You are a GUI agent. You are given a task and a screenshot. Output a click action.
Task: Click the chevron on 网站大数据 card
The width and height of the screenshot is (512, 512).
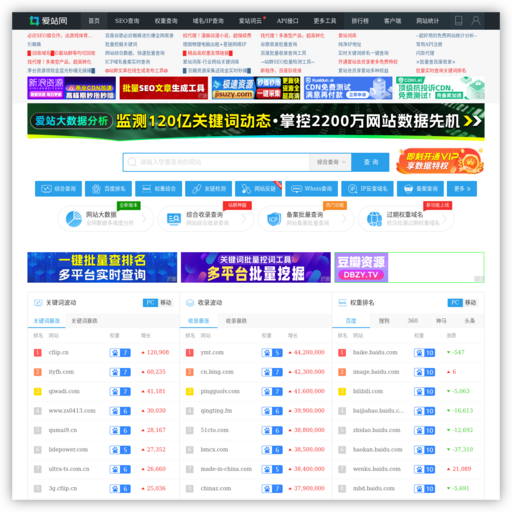(144, 219)
